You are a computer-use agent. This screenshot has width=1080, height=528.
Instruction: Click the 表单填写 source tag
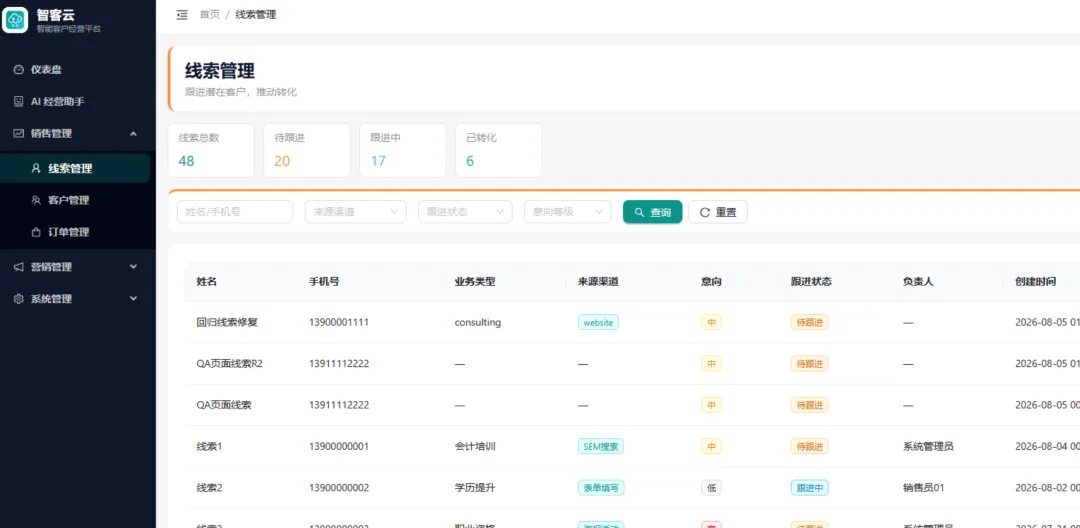[x=601, y=487]
